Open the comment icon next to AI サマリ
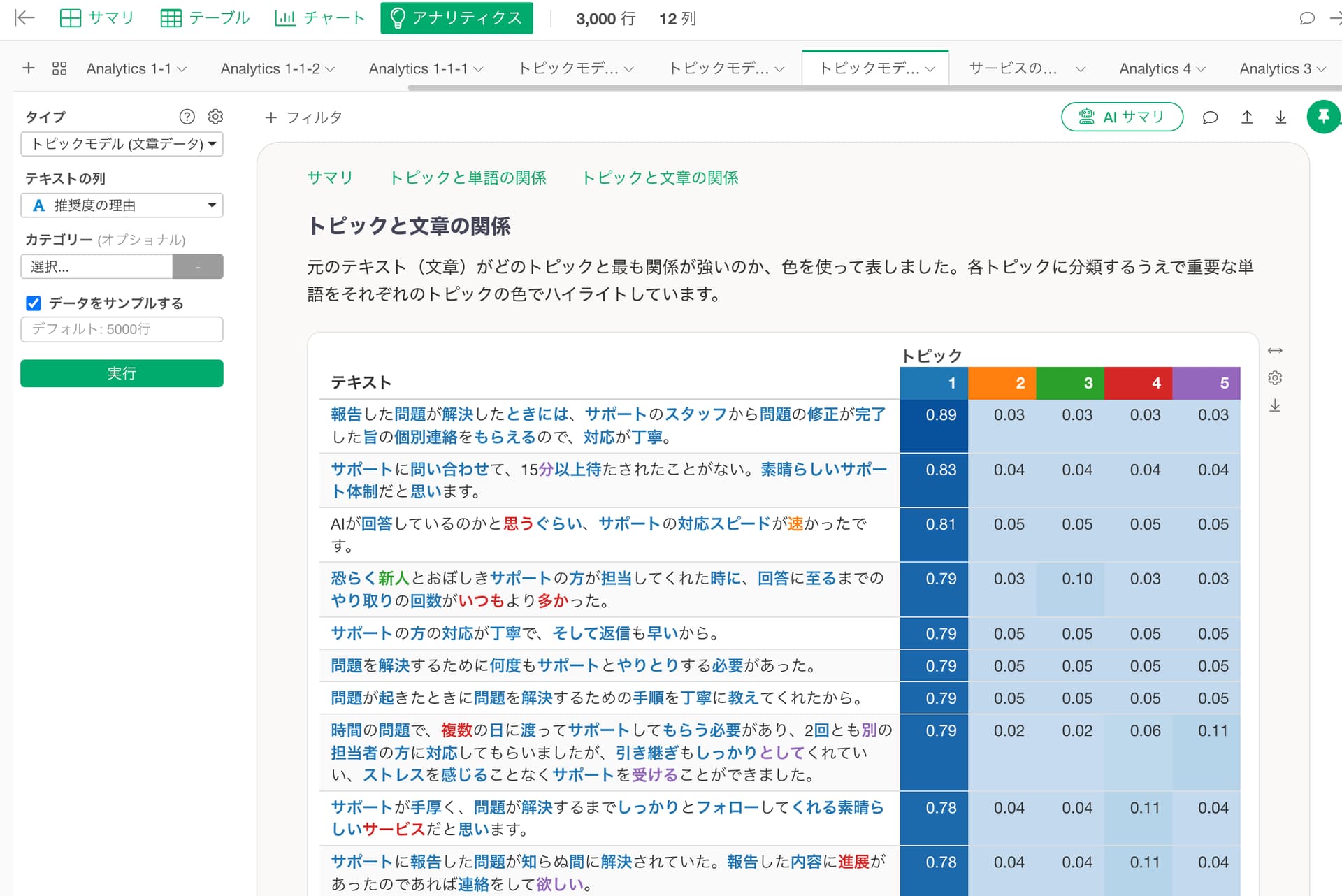Image resolution: width=1342 pixels, height=896 pixels. tap(1210, 117)
